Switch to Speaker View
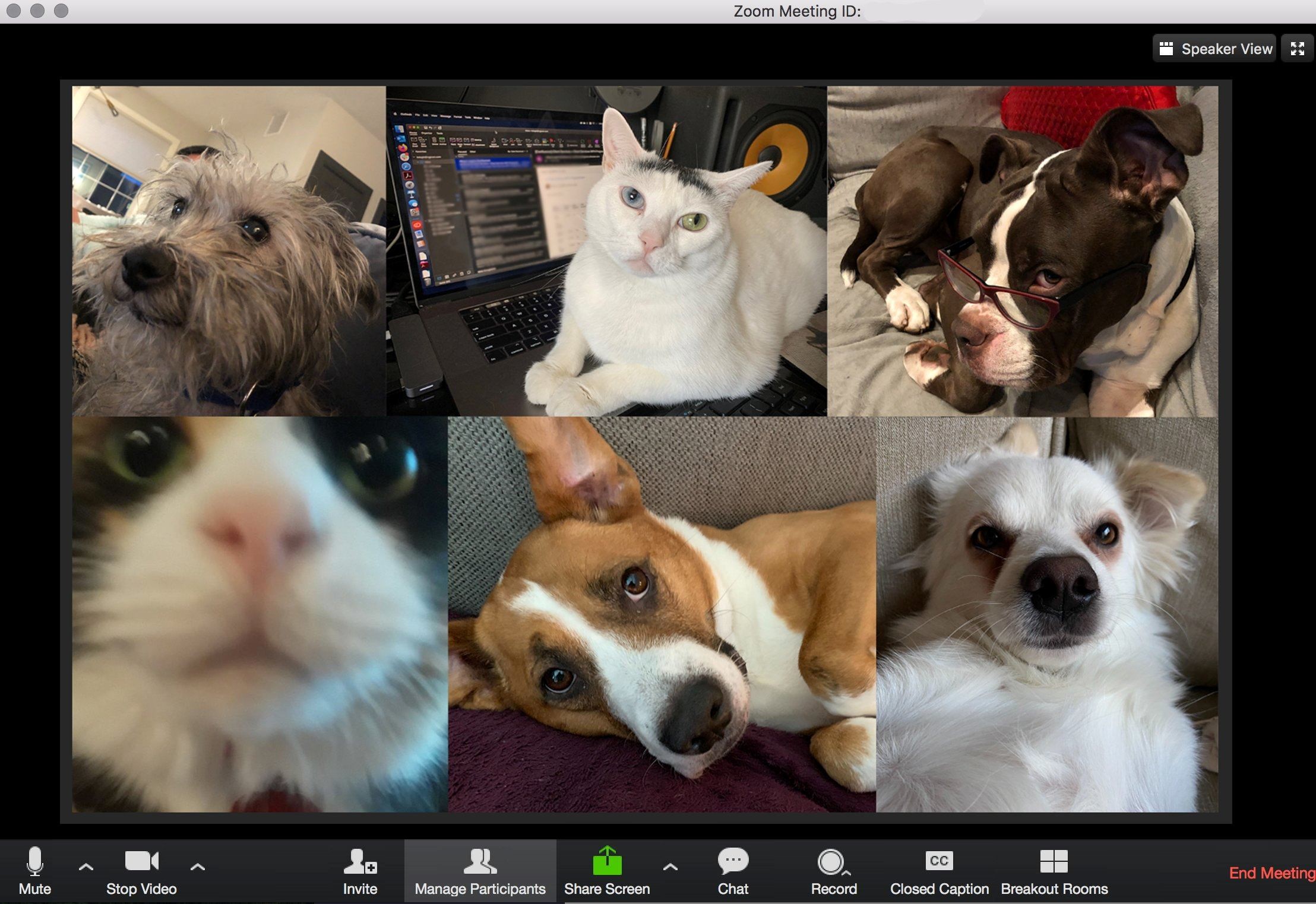This screenshot has width=1316, height=904. tap(1214, 49)
